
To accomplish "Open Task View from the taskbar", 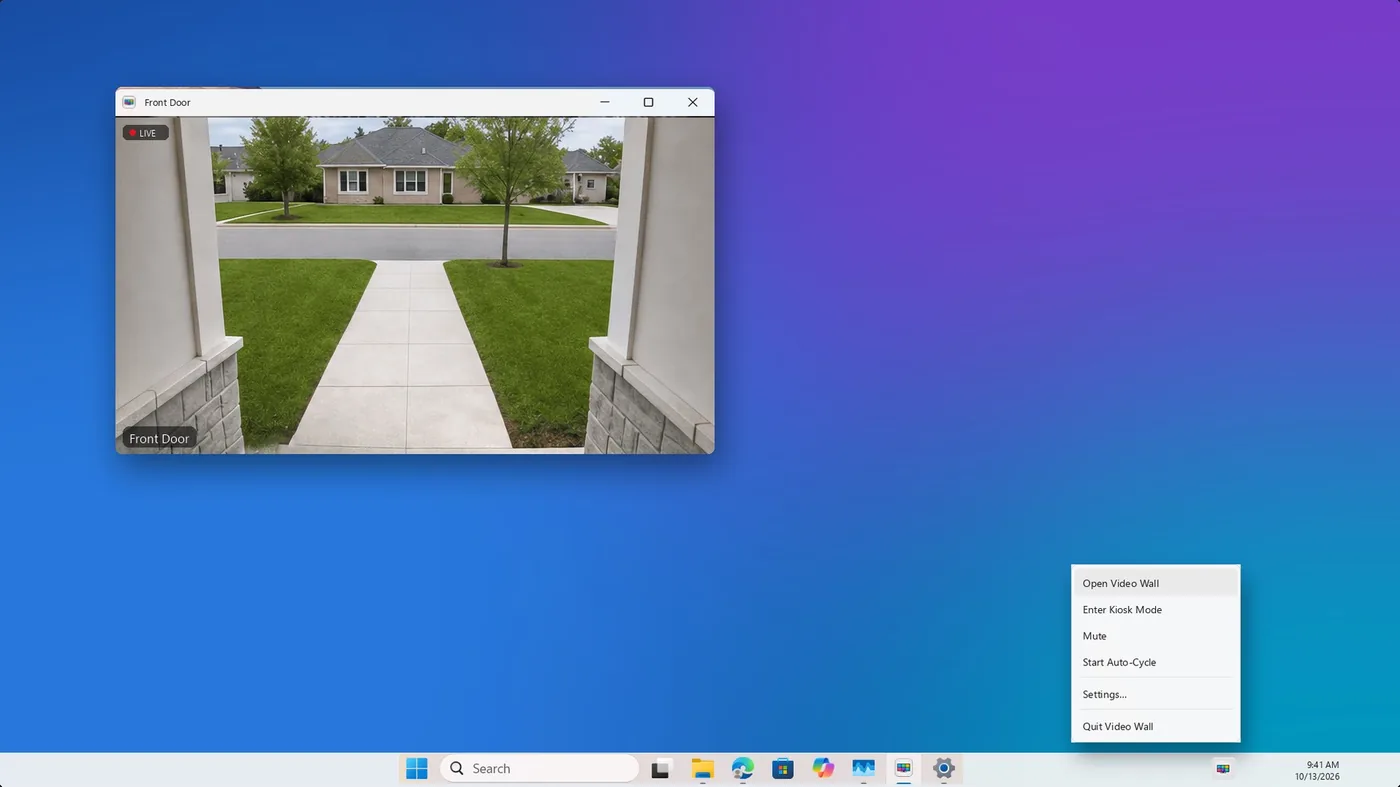I will [661, 768].
